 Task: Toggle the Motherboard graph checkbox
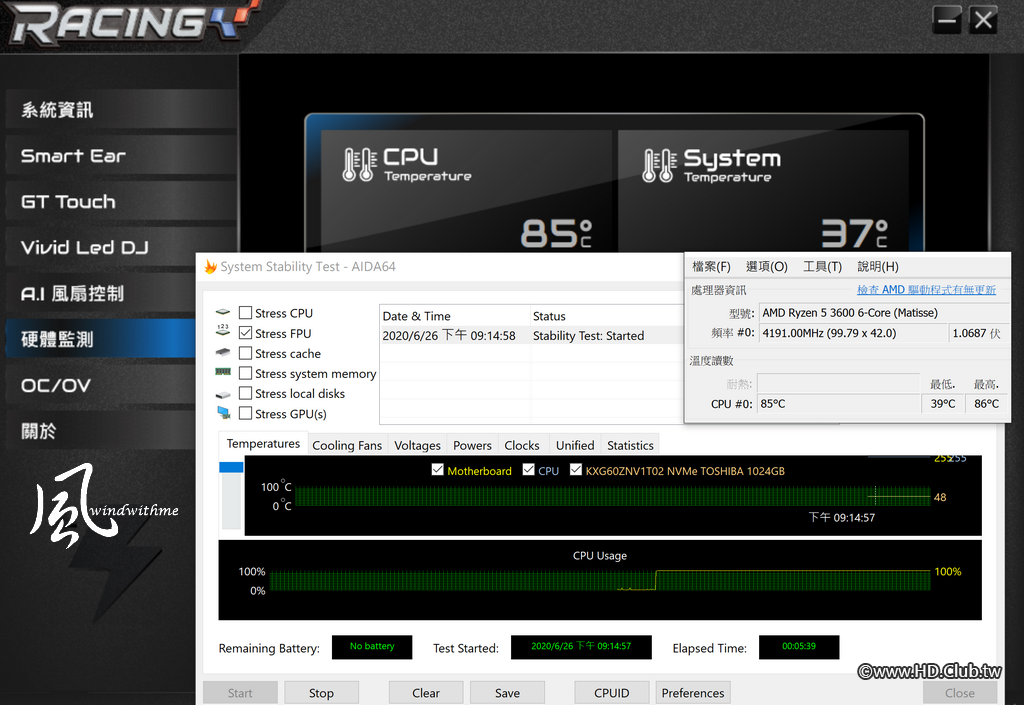click(x=438, y=469)
